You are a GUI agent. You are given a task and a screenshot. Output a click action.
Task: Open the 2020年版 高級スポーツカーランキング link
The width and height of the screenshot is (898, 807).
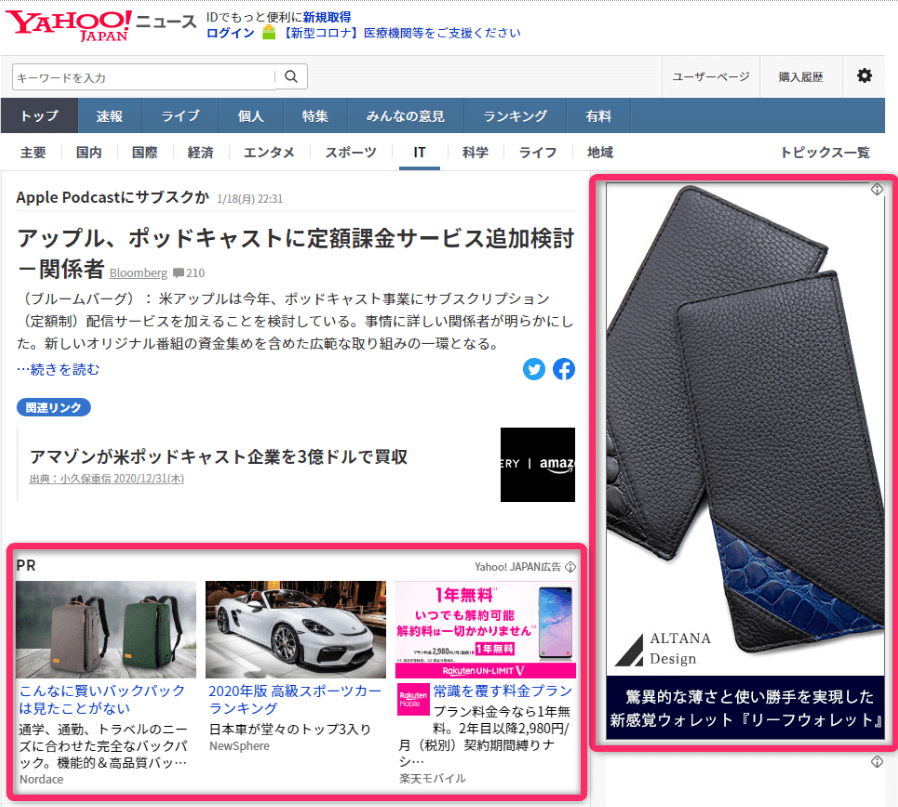pos(295,699)
